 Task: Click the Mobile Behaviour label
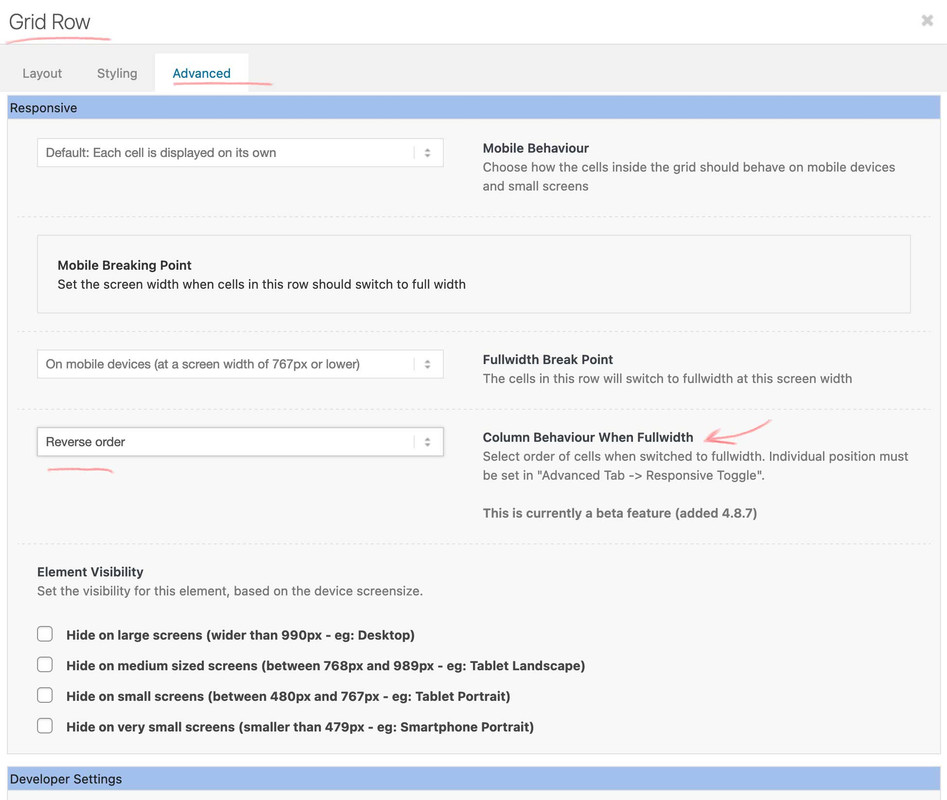(x=536, y=148)
